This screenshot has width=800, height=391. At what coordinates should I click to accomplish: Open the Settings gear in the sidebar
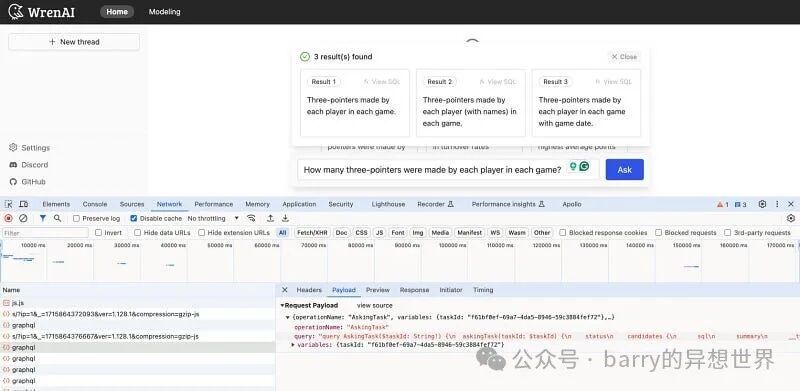13,148
